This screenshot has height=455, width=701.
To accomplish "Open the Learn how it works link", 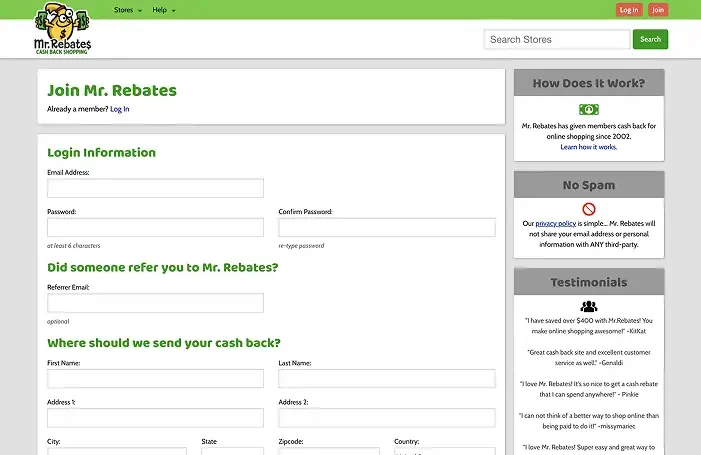I will 588,147.
